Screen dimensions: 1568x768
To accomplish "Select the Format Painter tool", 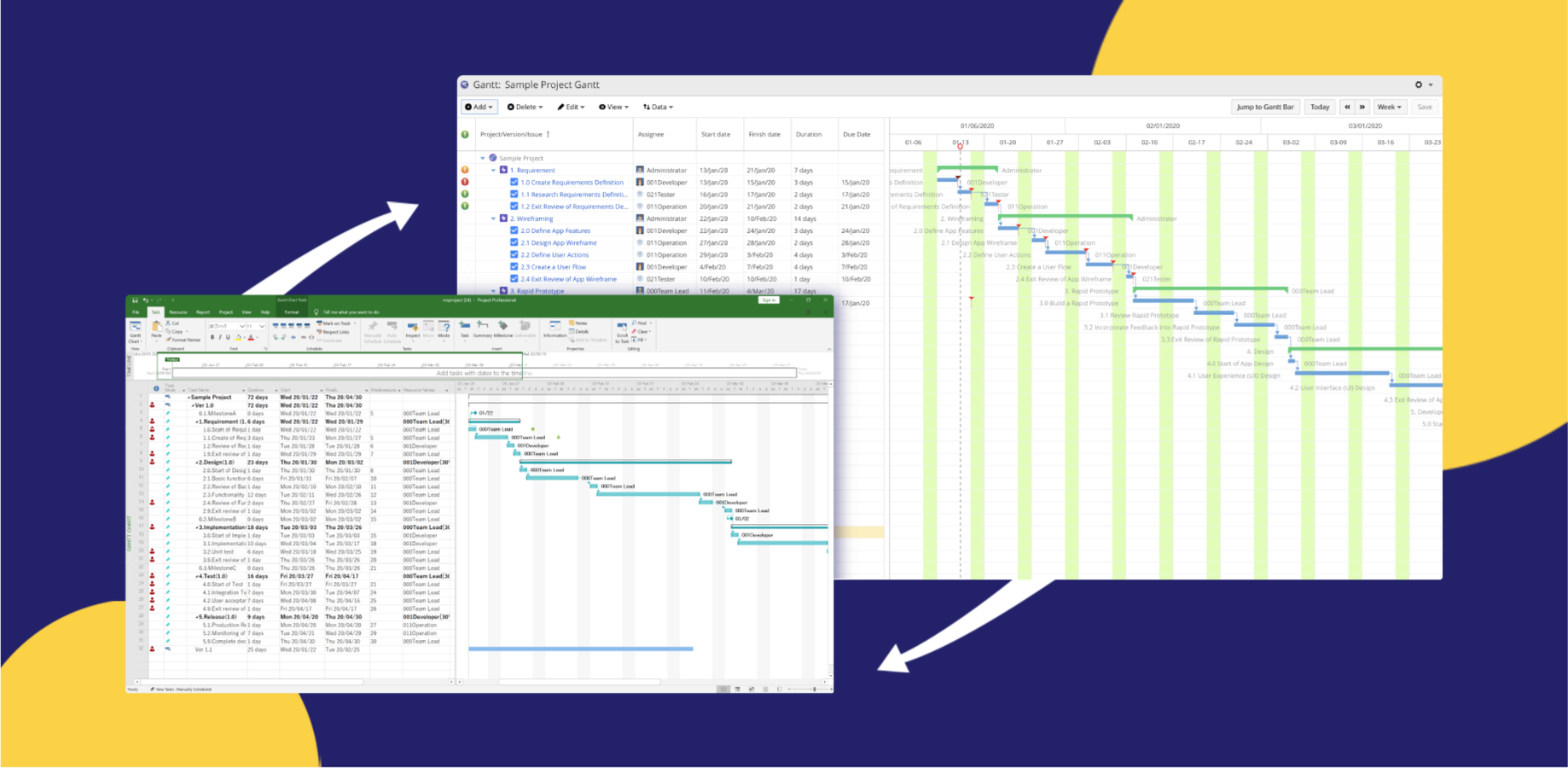I will coord(184,340).
